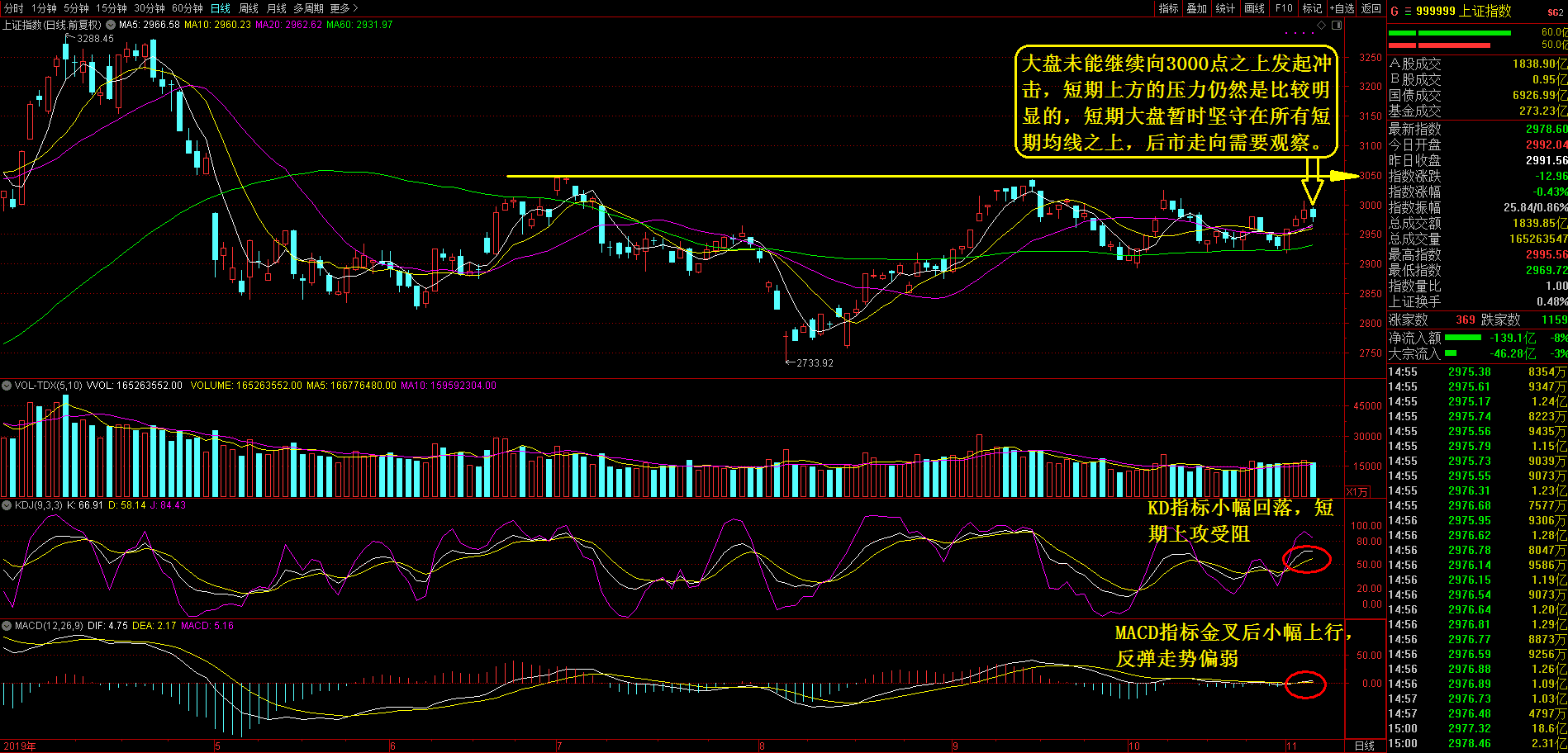Click the green list icon beside 999999
The width and height of the screenshot is (1568, 753).
coord(1408,12)
